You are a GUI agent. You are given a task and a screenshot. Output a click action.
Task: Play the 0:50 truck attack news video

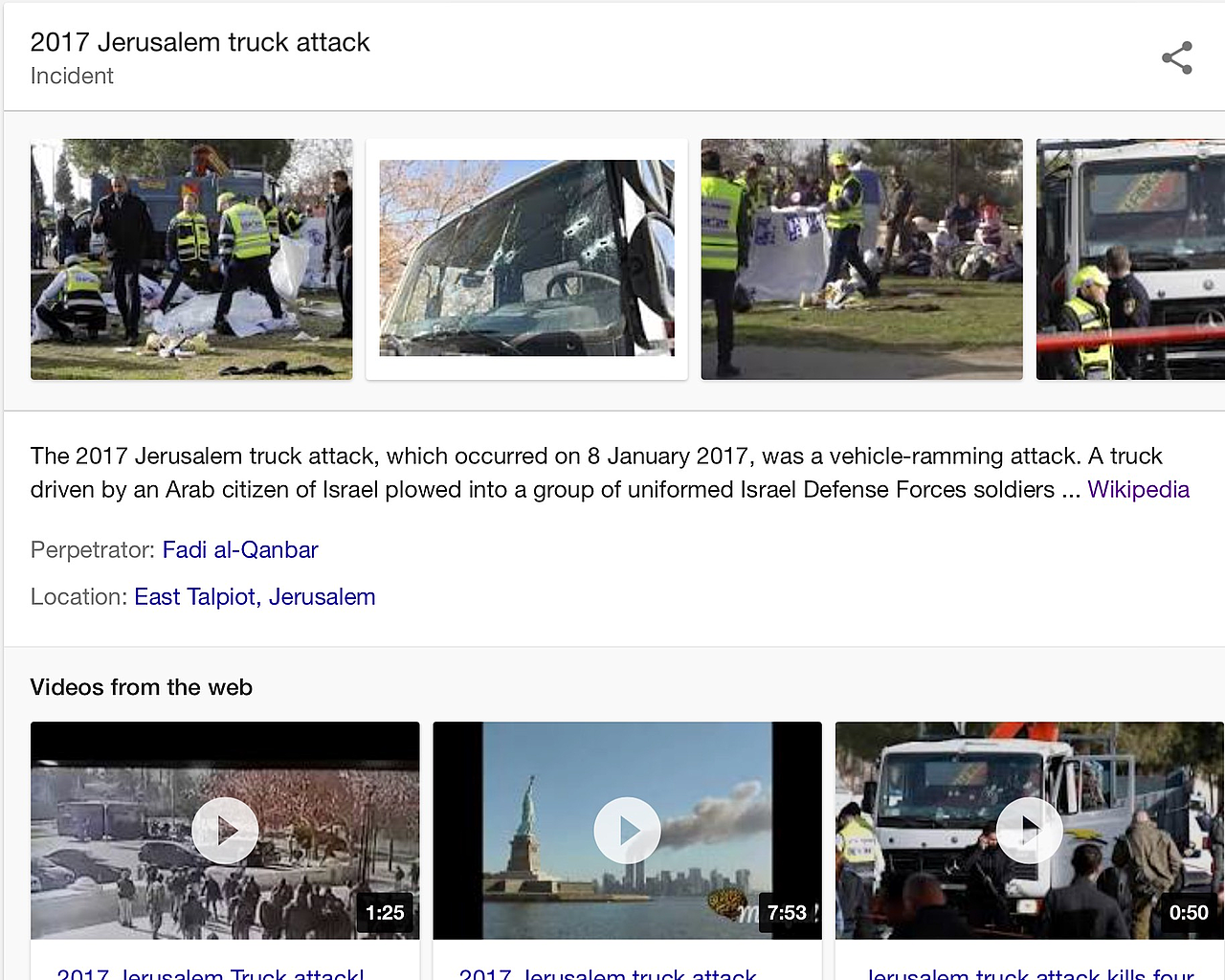[1029, 831]
